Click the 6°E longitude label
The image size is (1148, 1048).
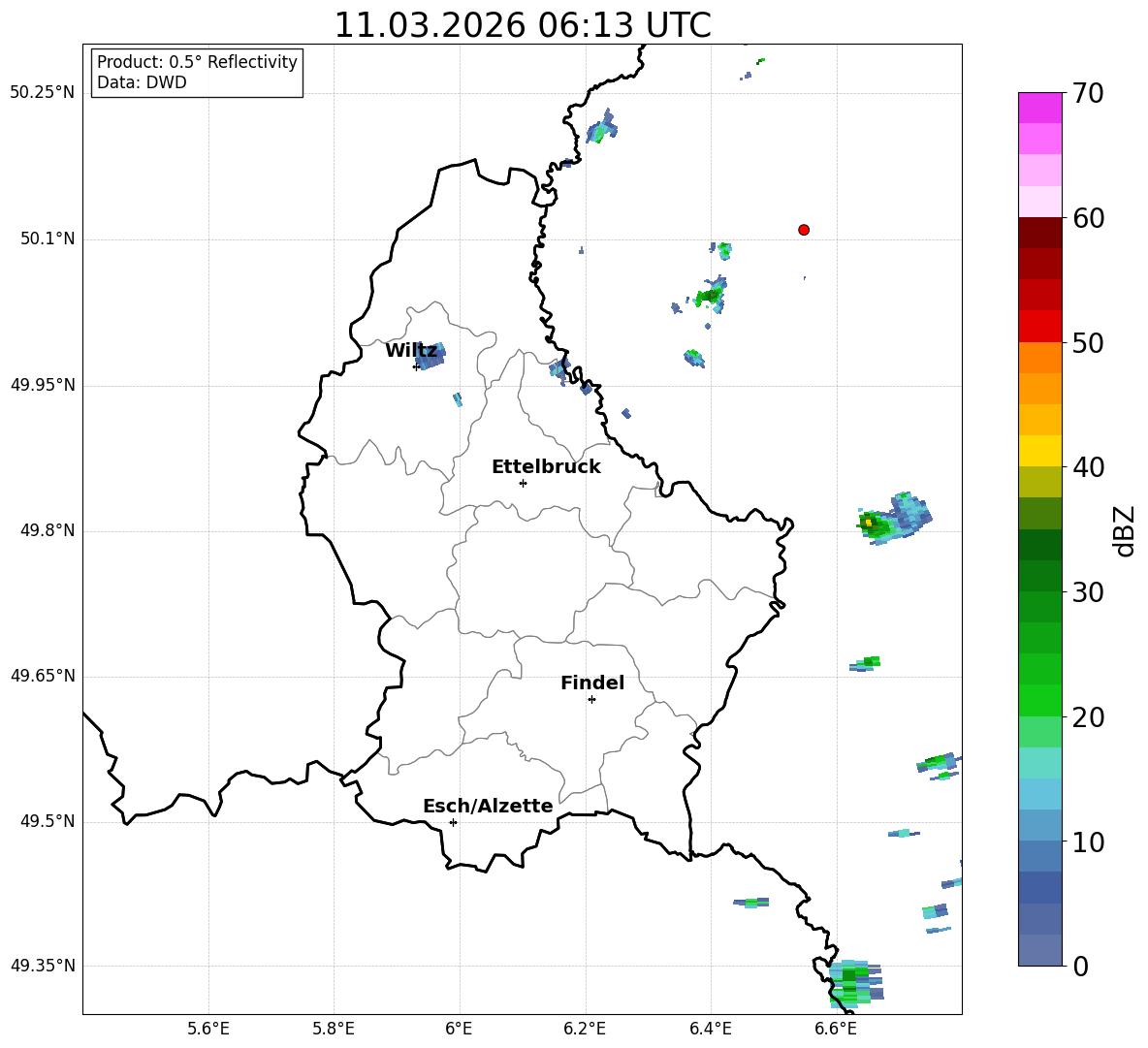(x=459, y=1029)
